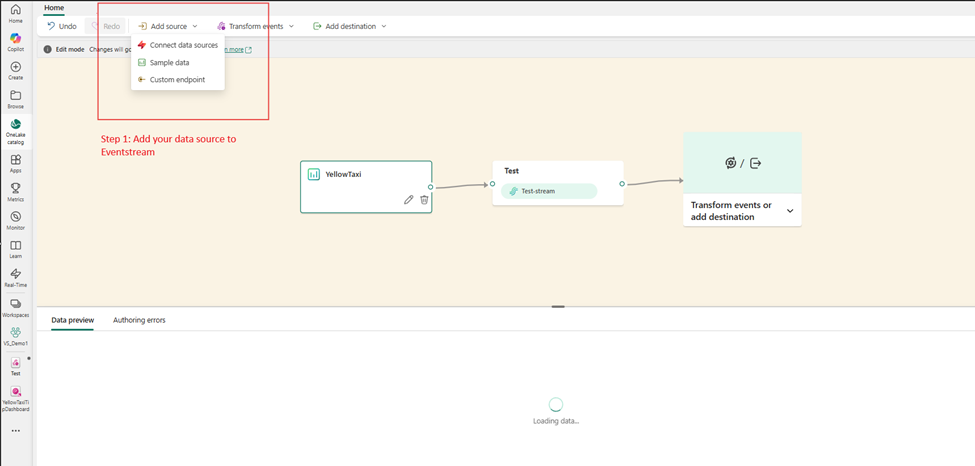Screen dimensions: 975x466
Task: Expand the Add source dropdown
Action: [168, 26]
